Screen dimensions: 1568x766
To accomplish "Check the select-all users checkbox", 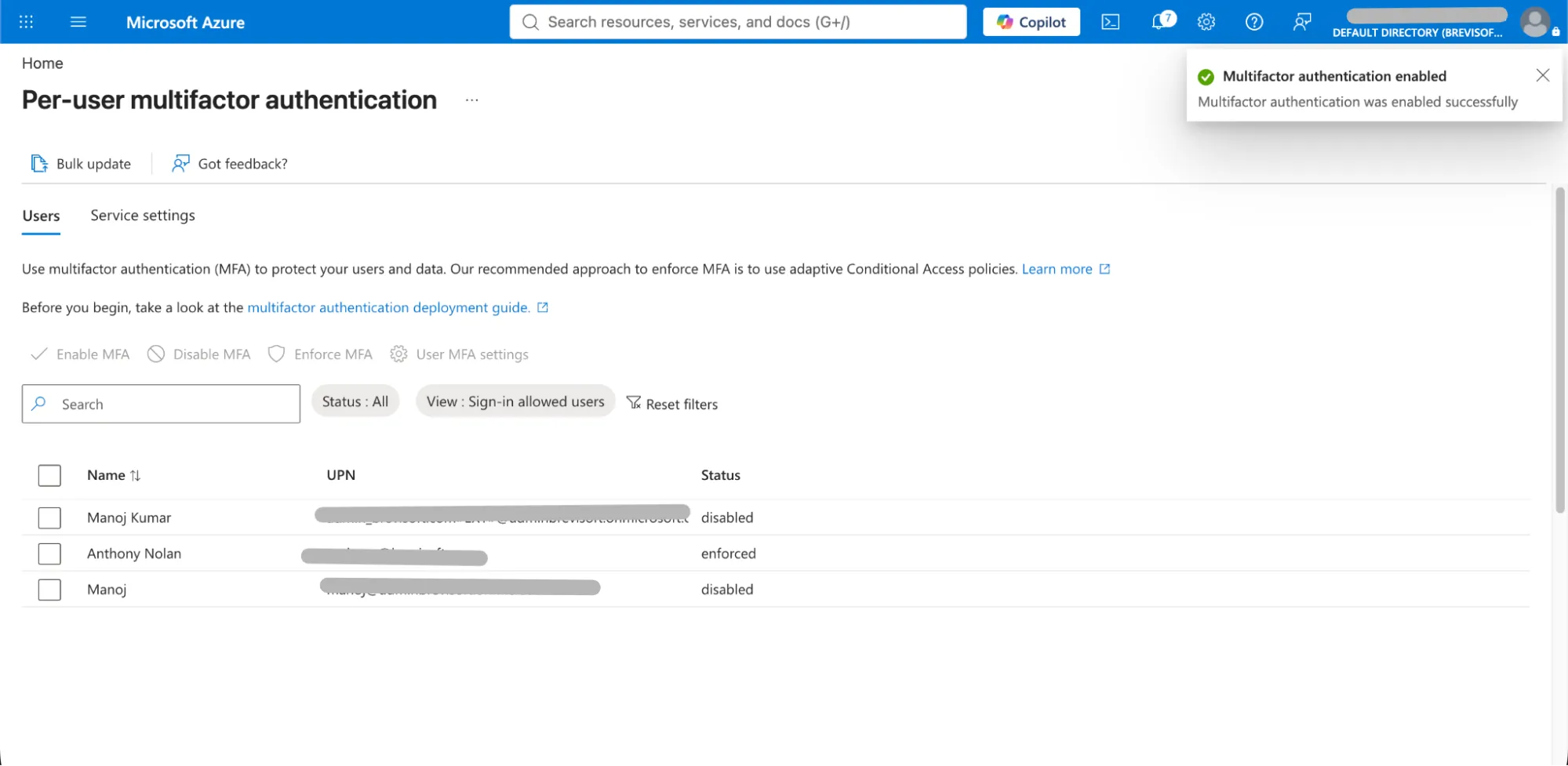I will pos(49,475).
